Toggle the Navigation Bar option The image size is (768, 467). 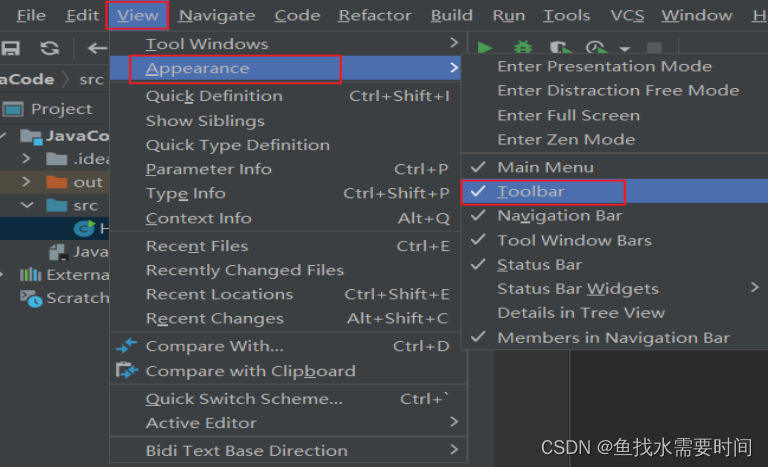tap(615, 216)
